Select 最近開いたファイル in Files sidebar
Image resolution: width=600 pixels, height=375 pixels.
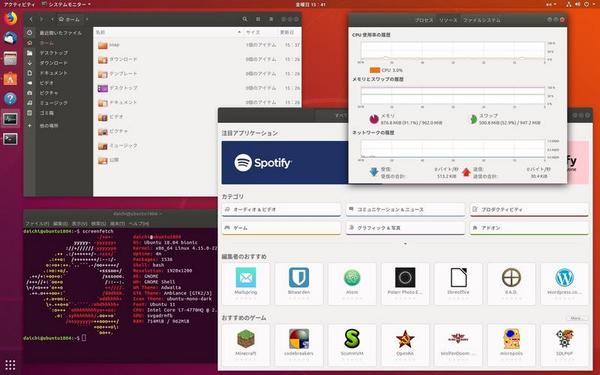(60, 33)
